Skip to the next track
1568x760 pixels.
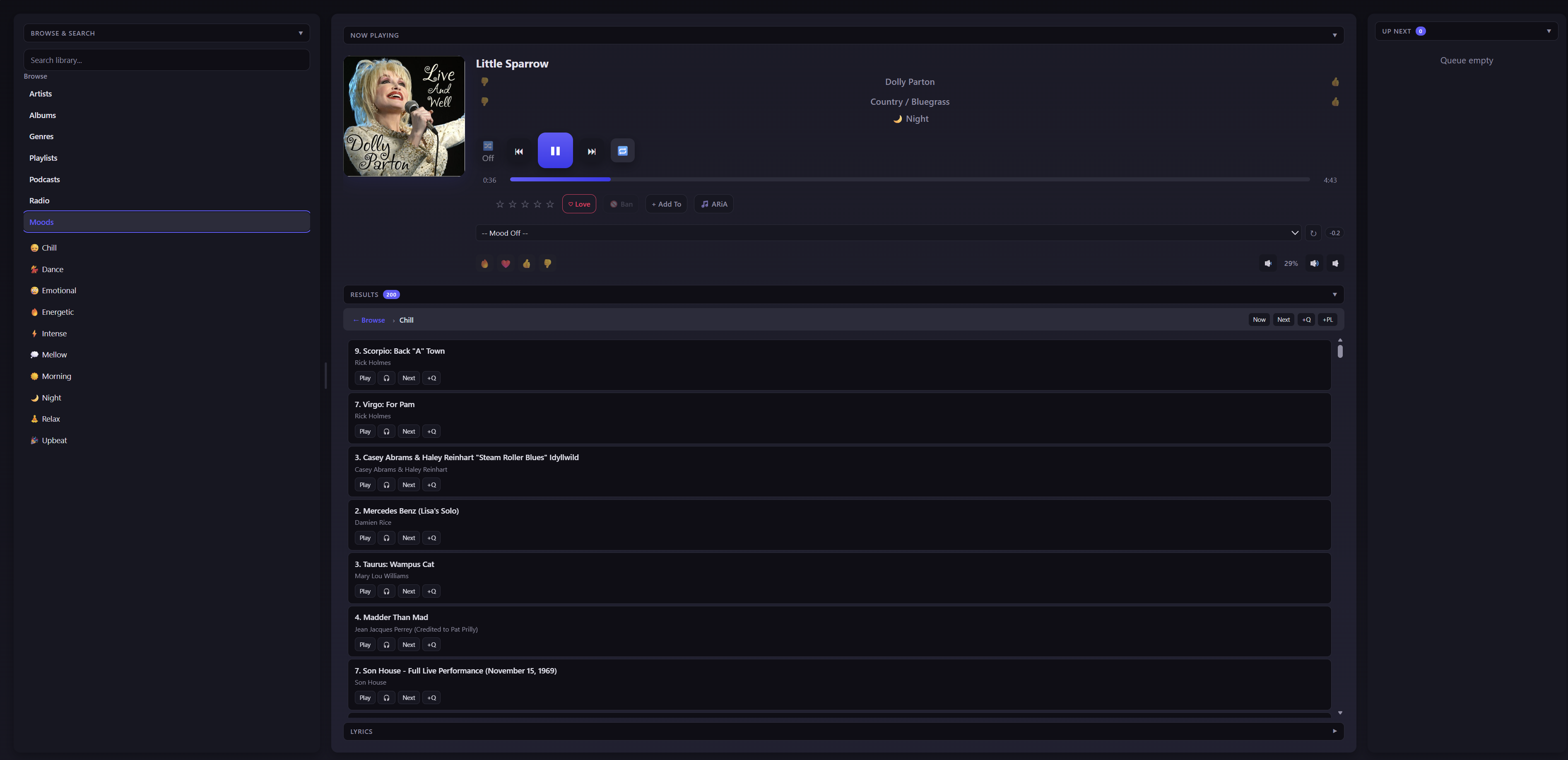pos(590,150)
